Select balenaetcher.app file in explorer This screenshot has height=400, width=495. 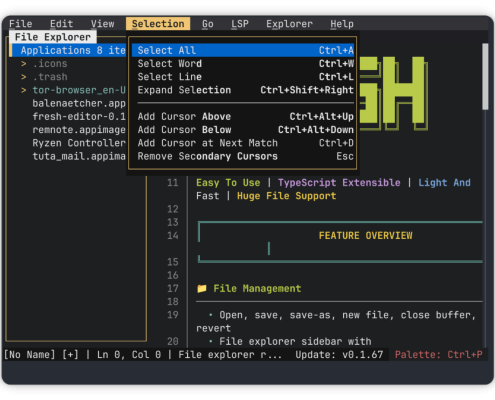(x=79, y=103)
